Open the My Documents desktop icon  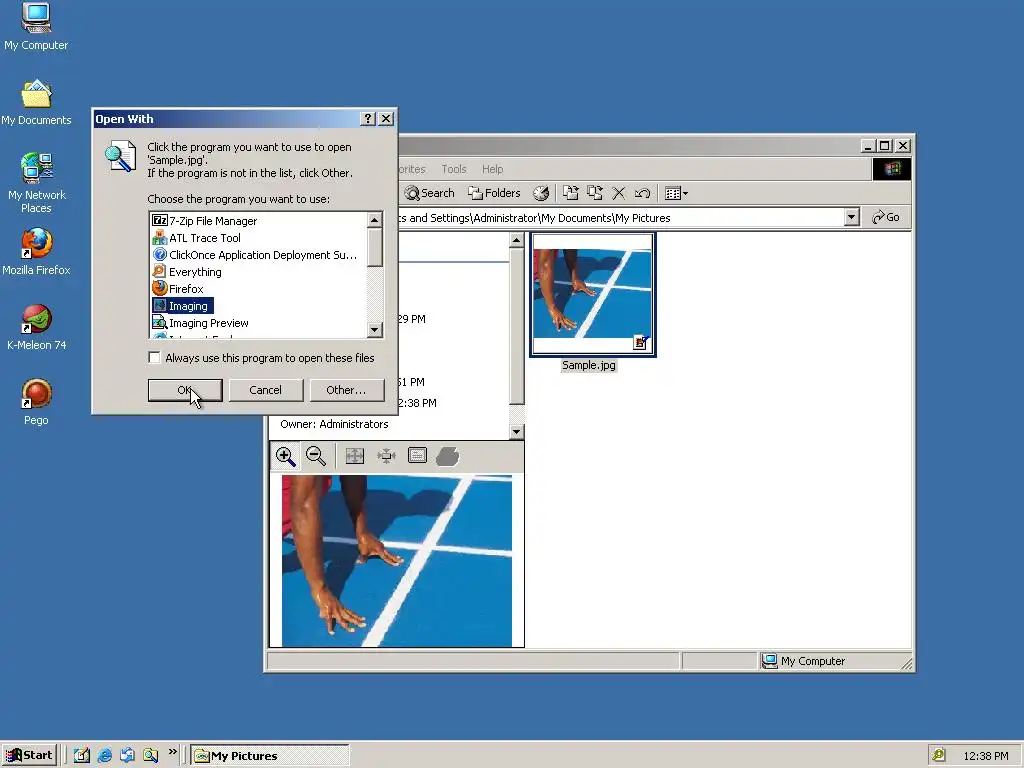click(x=36, y=103)
